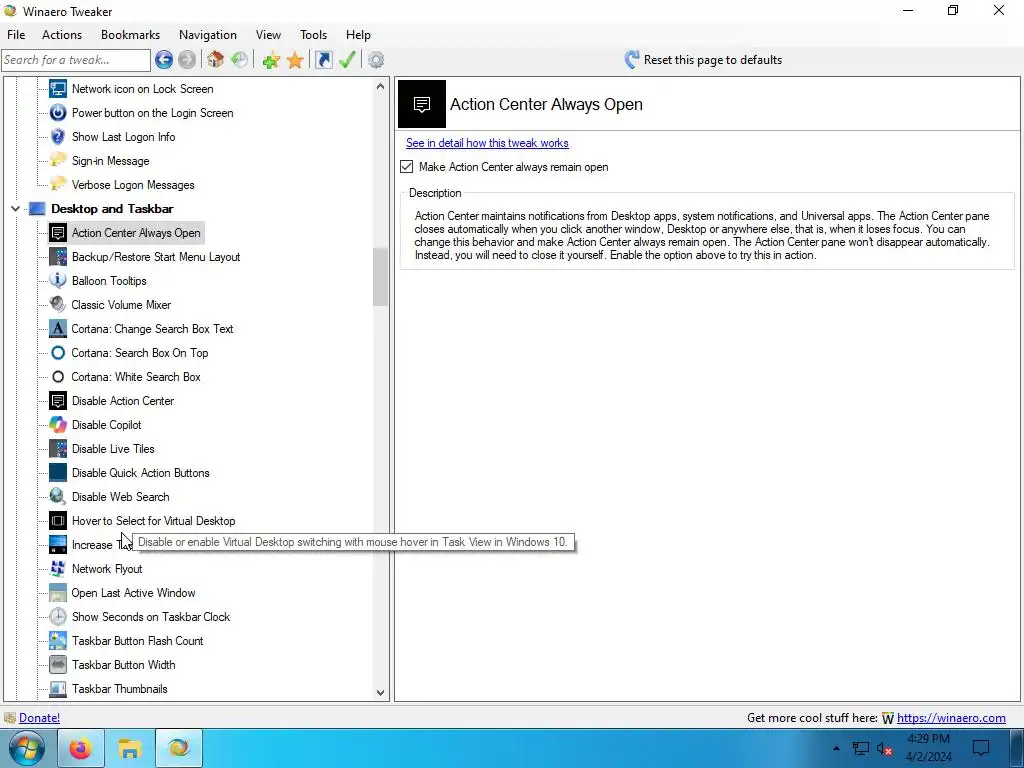This screenshot has width=1024, height=768.
Task: Click the blue Back navigation arrow
Action: pyautogui.click(x=164, y=60)
